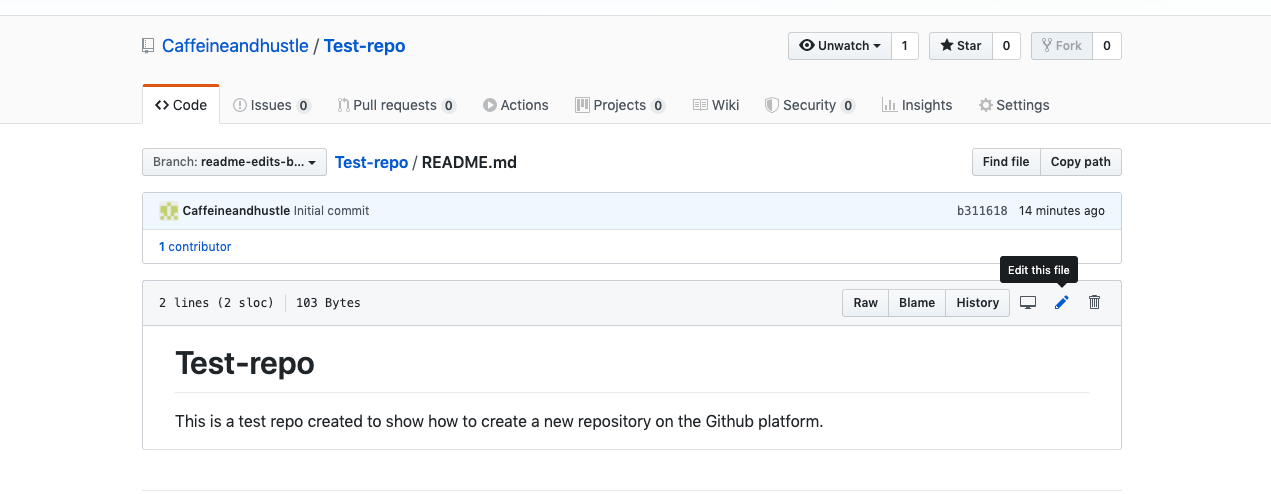This screenshot has width=1271, height=494.
Task: Open repository Settings tab
Action: (1014, 105)
